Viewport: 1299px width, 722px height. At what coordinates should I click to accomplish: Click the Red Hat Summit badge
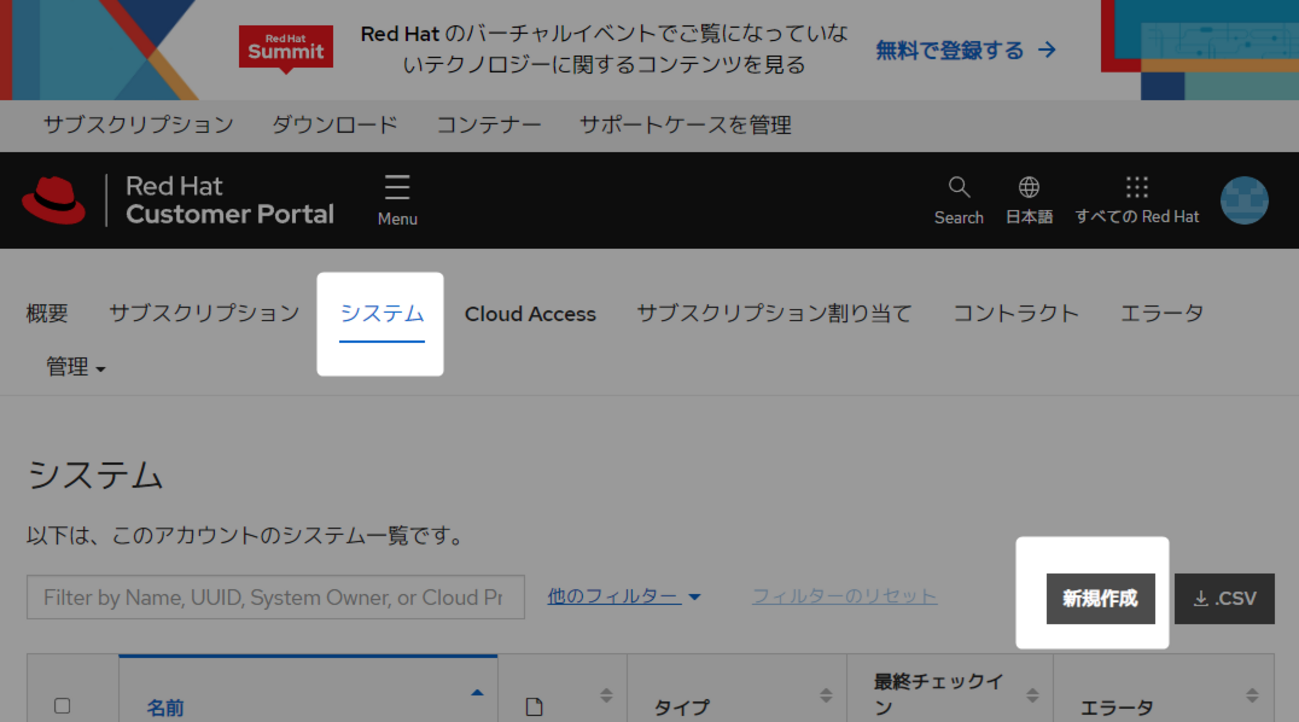click(x=286, y=49)
